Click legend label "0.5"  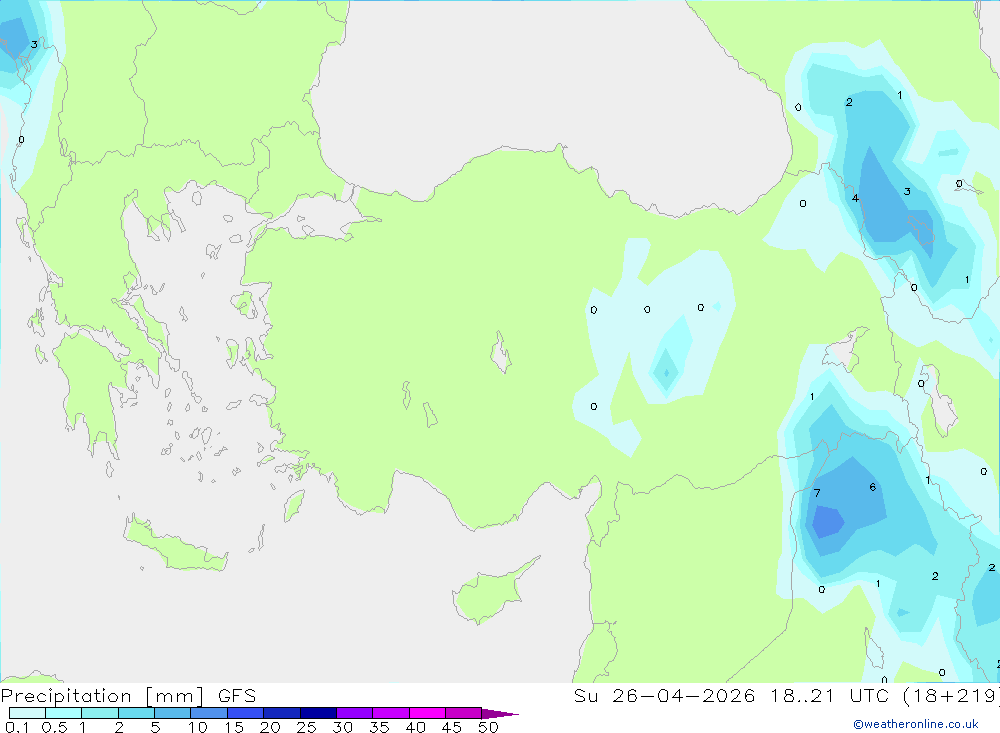pyautogui.click(x=54, y=727)
